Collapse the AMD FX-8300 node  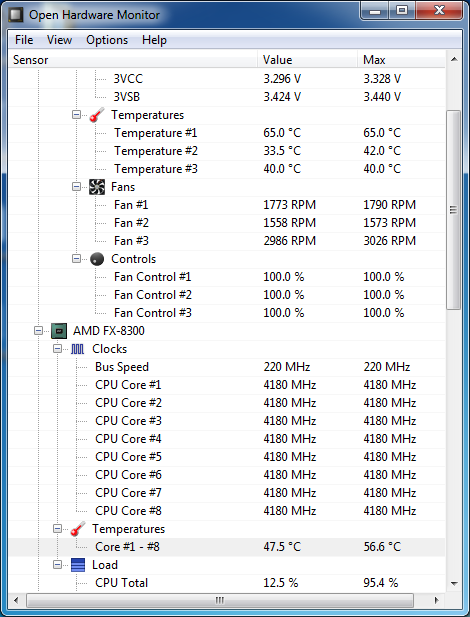point(38,331)
